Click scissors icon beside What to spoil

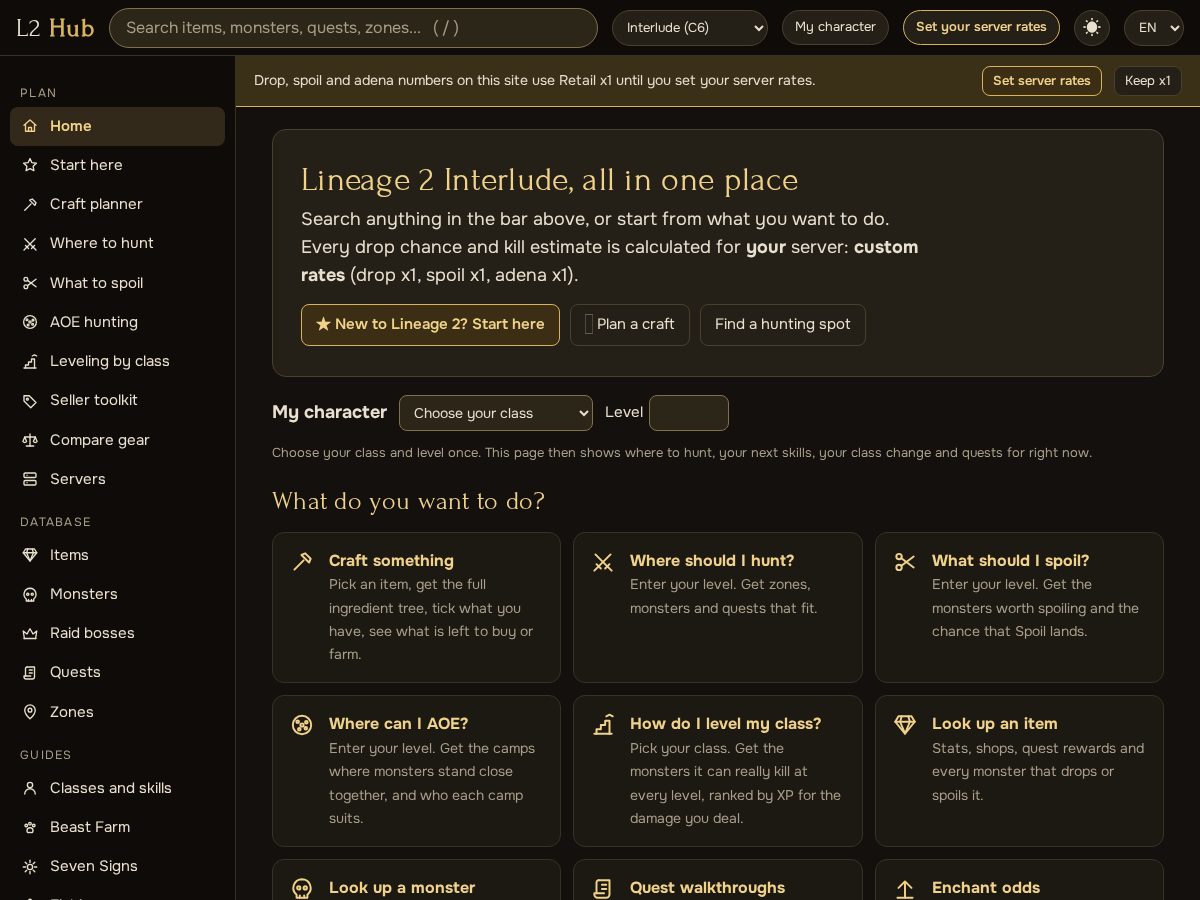pos(30,283)
